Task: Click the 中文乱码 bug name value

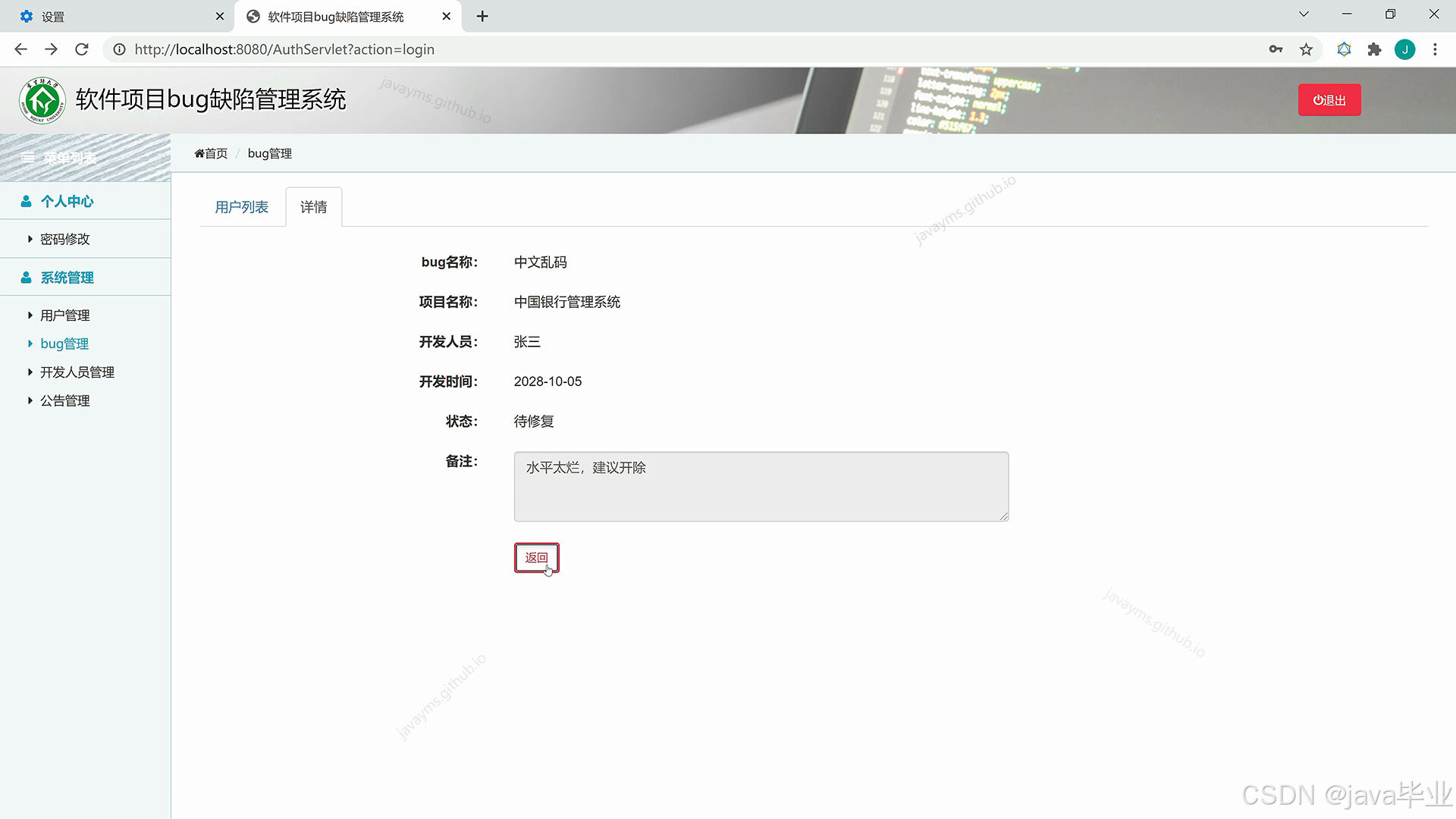Action: click(x=540, y=262)
